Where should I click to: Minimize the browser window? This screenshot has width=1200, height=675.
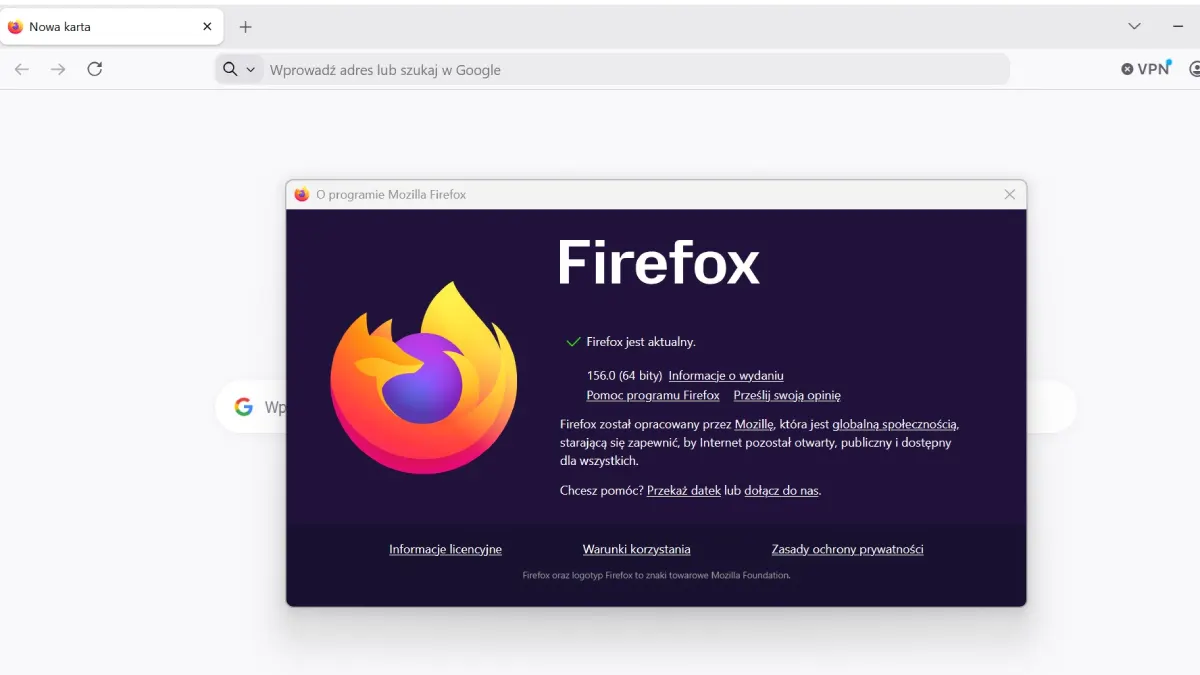point(1178,27)
